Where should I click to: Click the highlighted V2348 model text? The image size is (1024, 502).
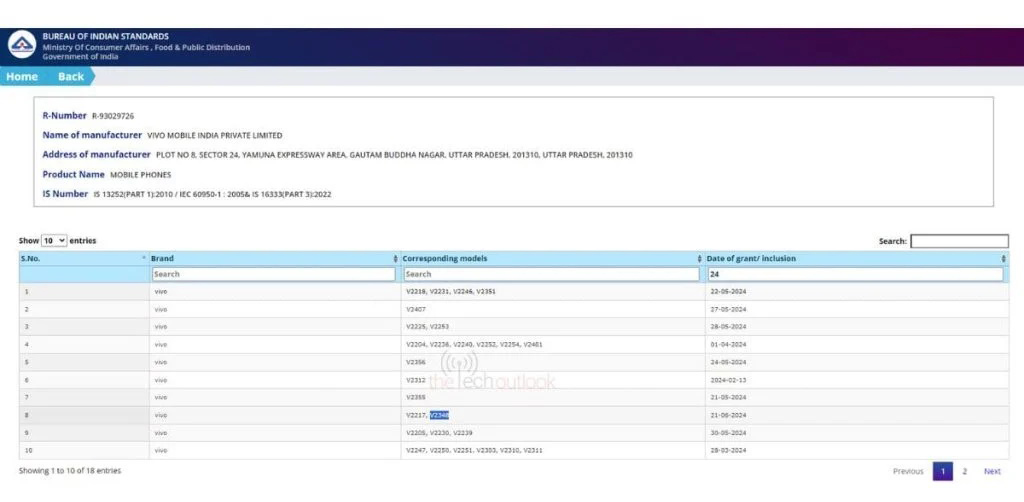(x=440, y=415)
